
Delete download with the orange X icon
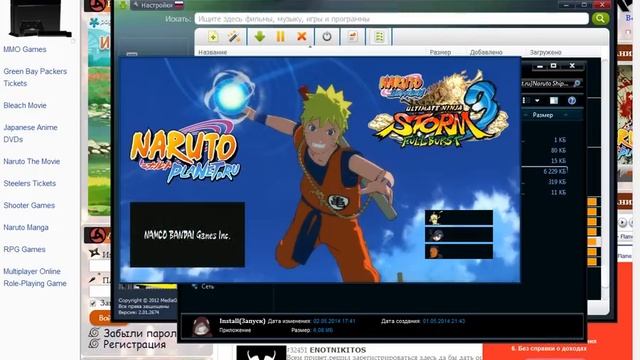[302, 36]
